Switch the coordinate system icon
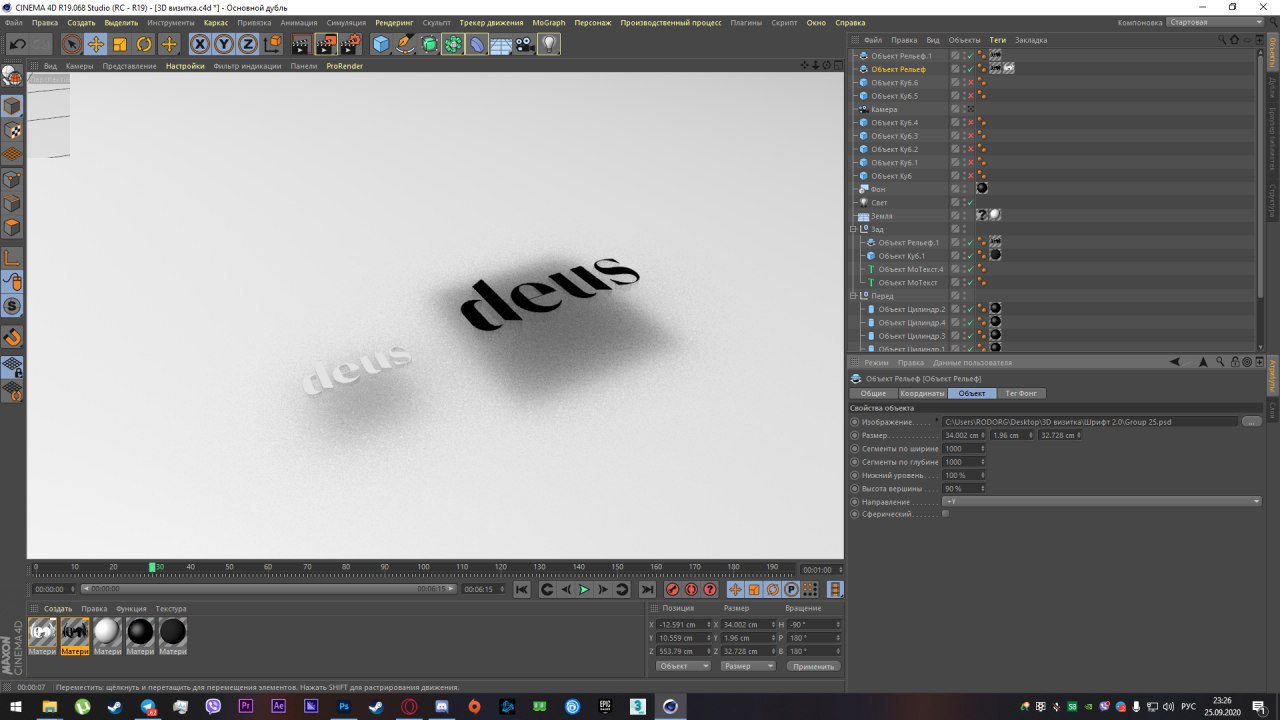Viewport: 1280px width, 720px height. pos(272,44)
